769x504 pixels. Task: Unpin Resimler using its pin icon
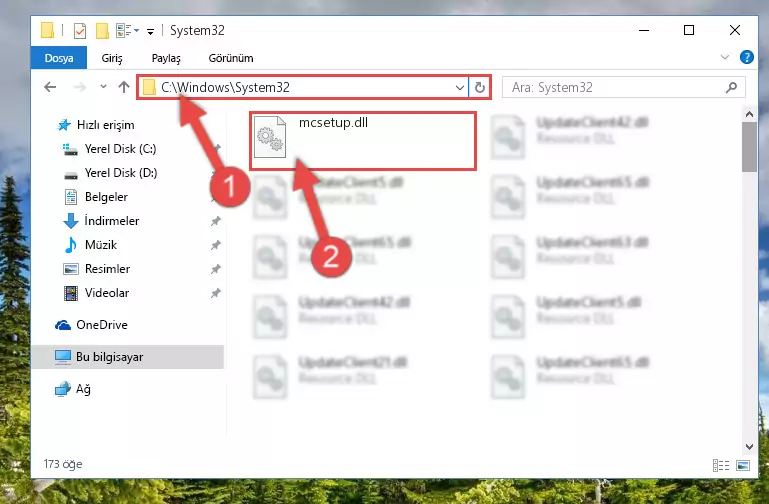pyautogui.click(x=215, y=269)
